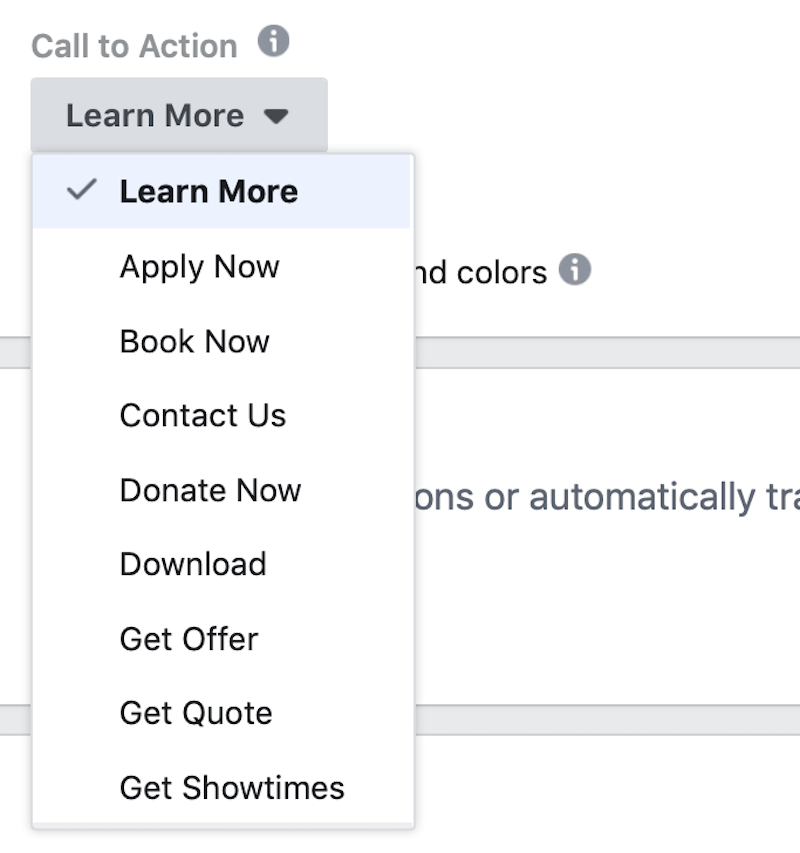800x853 pixels.
Task: Select Contact Us in the dropdown
Action: (x=202, y=415)
